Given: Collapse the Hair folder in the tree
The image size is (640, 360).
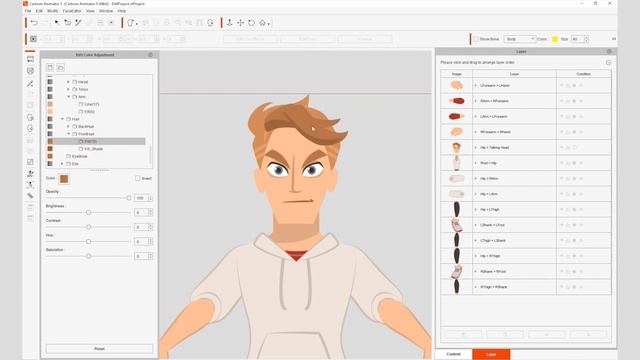Looking at the screenshot, I should click(x=62, y=119).
